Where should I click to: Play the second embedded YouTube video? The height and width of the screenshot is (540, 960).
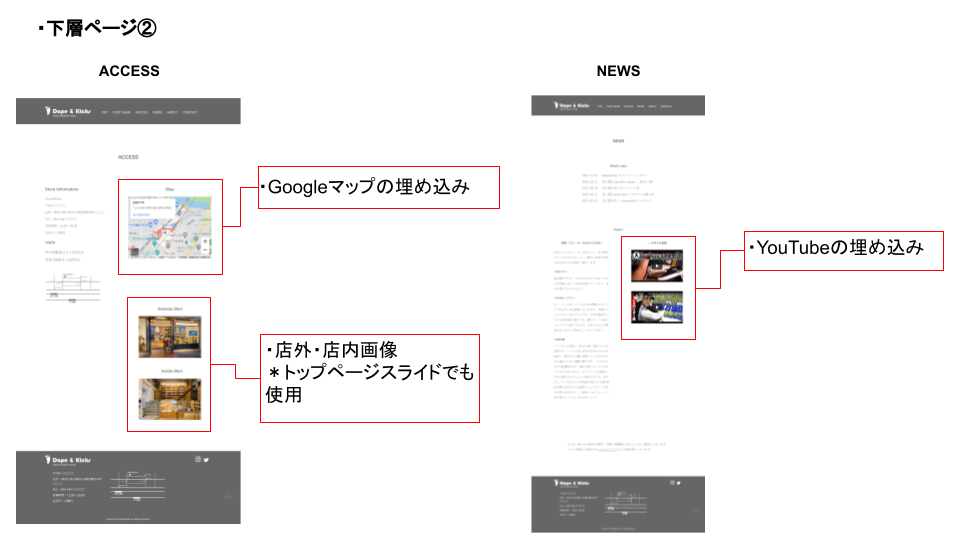(x=656, y=307)
